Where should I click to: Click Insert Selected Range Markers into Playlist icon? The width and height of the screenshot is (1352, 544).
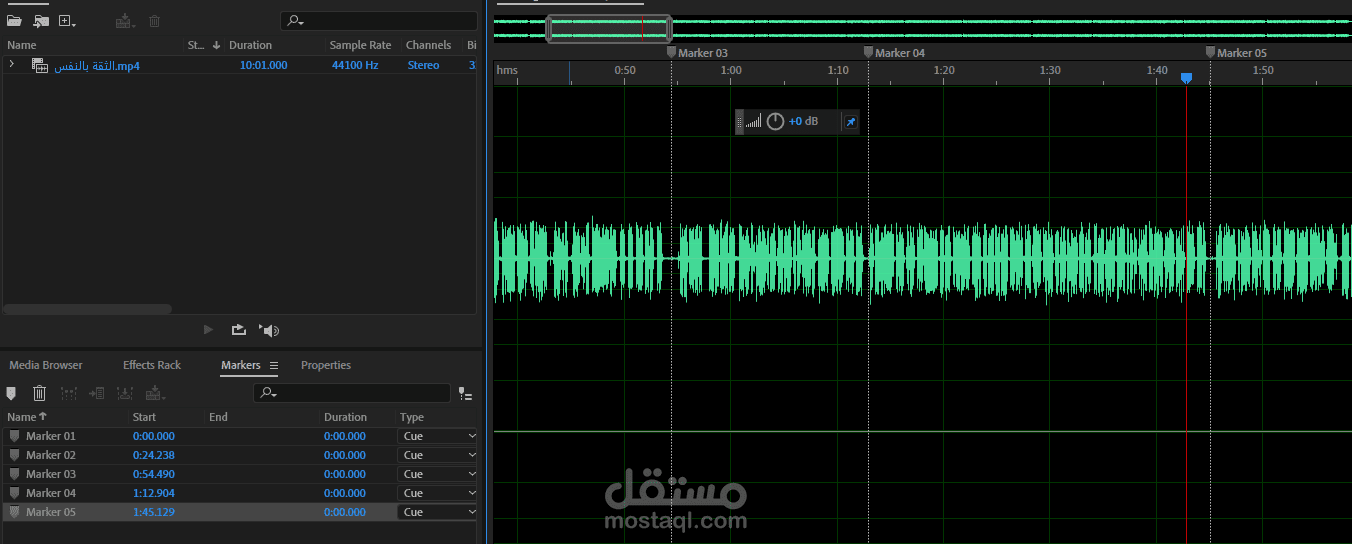(x=97, y=394)
